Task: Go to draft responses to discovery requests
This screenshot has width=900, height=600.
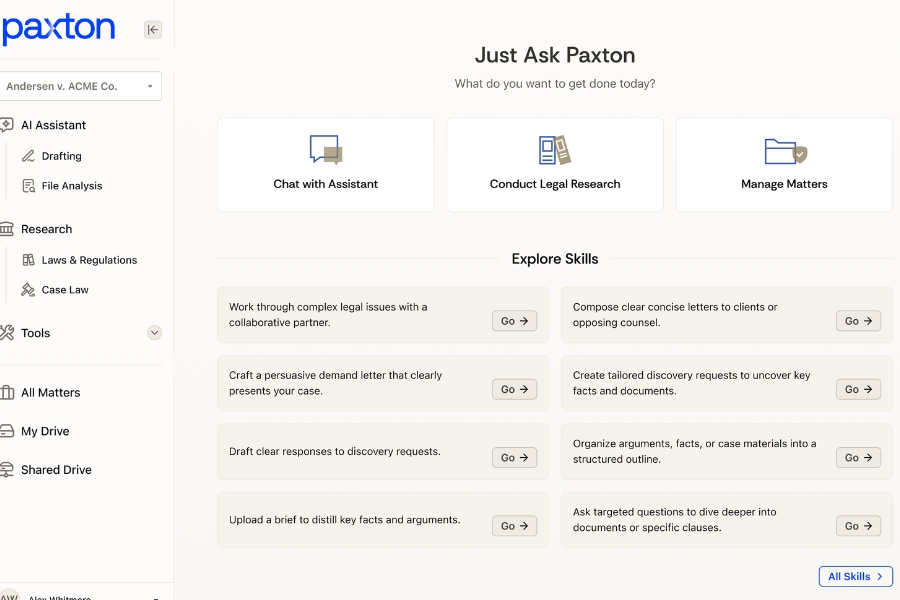Action: coord(514,458)
